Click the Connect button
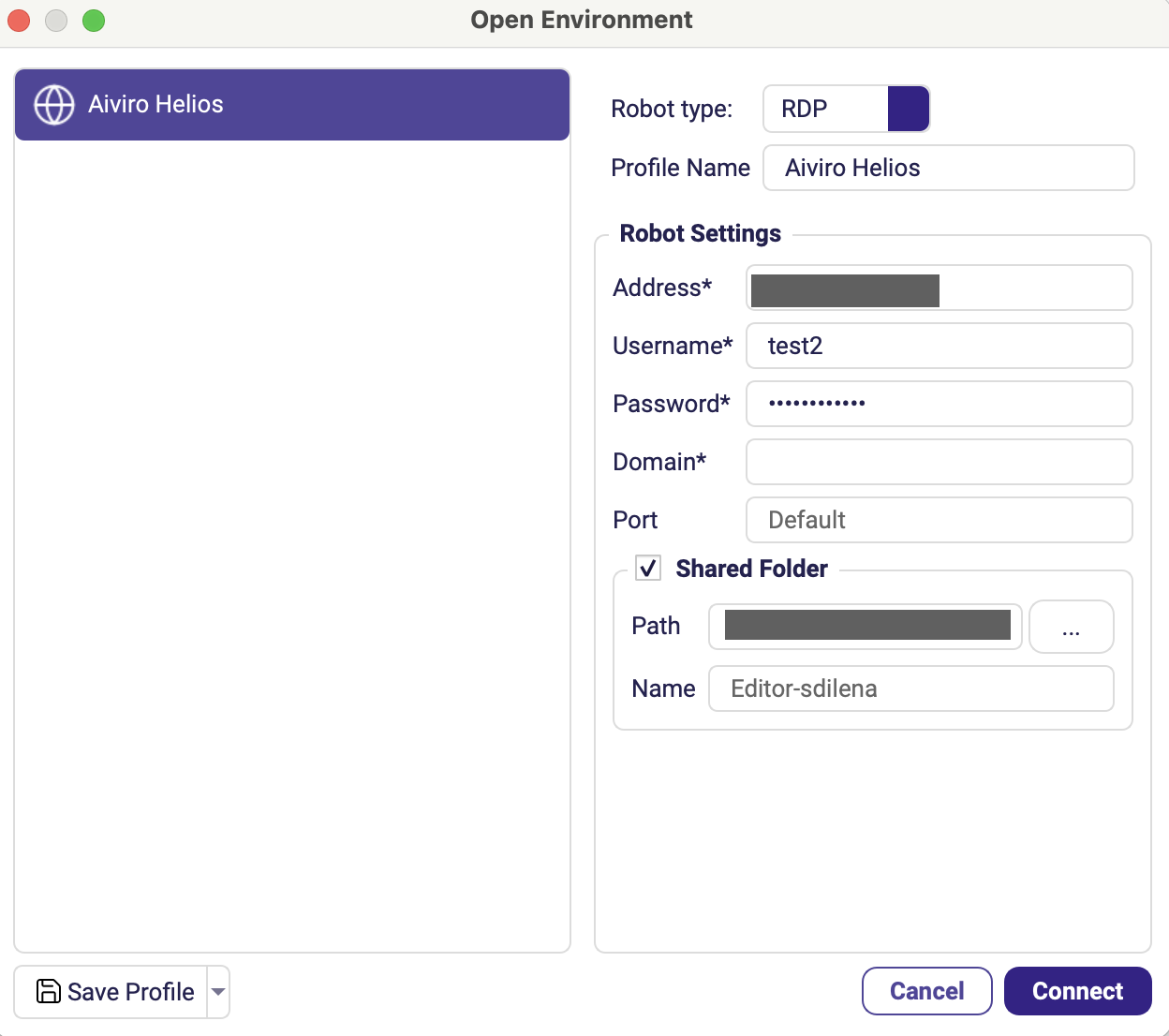This screenshot has height=1036, width=1169. pos(1078,991)
